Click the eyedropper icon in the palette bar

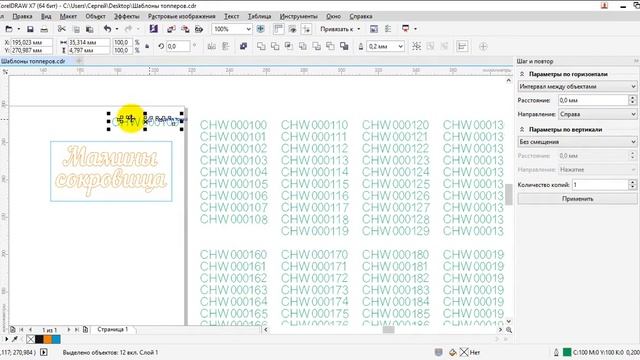pyautogui.click(x=16, y=339)
